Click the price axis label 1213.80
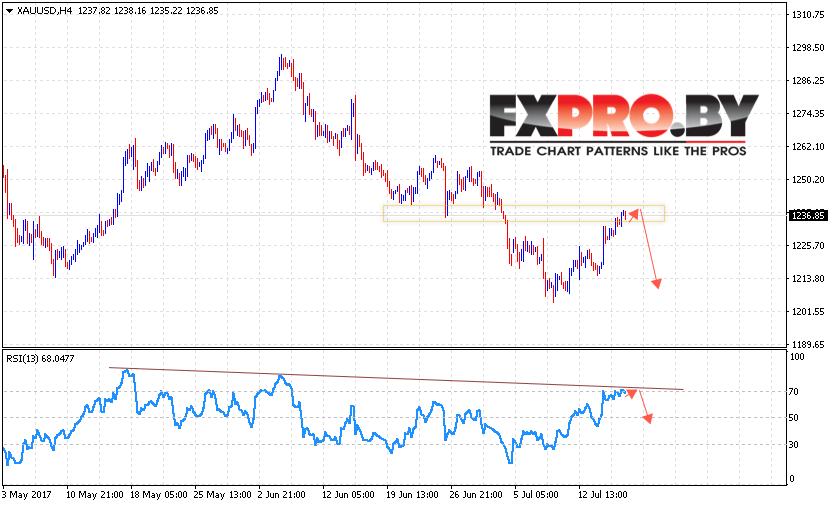Screen dimensions: 829x506 (808, 279)
